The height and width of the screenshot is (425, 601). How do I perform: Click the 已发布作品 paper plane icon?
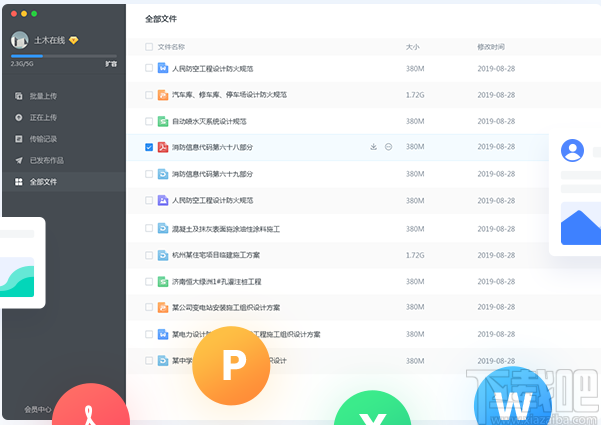[18, 160]
